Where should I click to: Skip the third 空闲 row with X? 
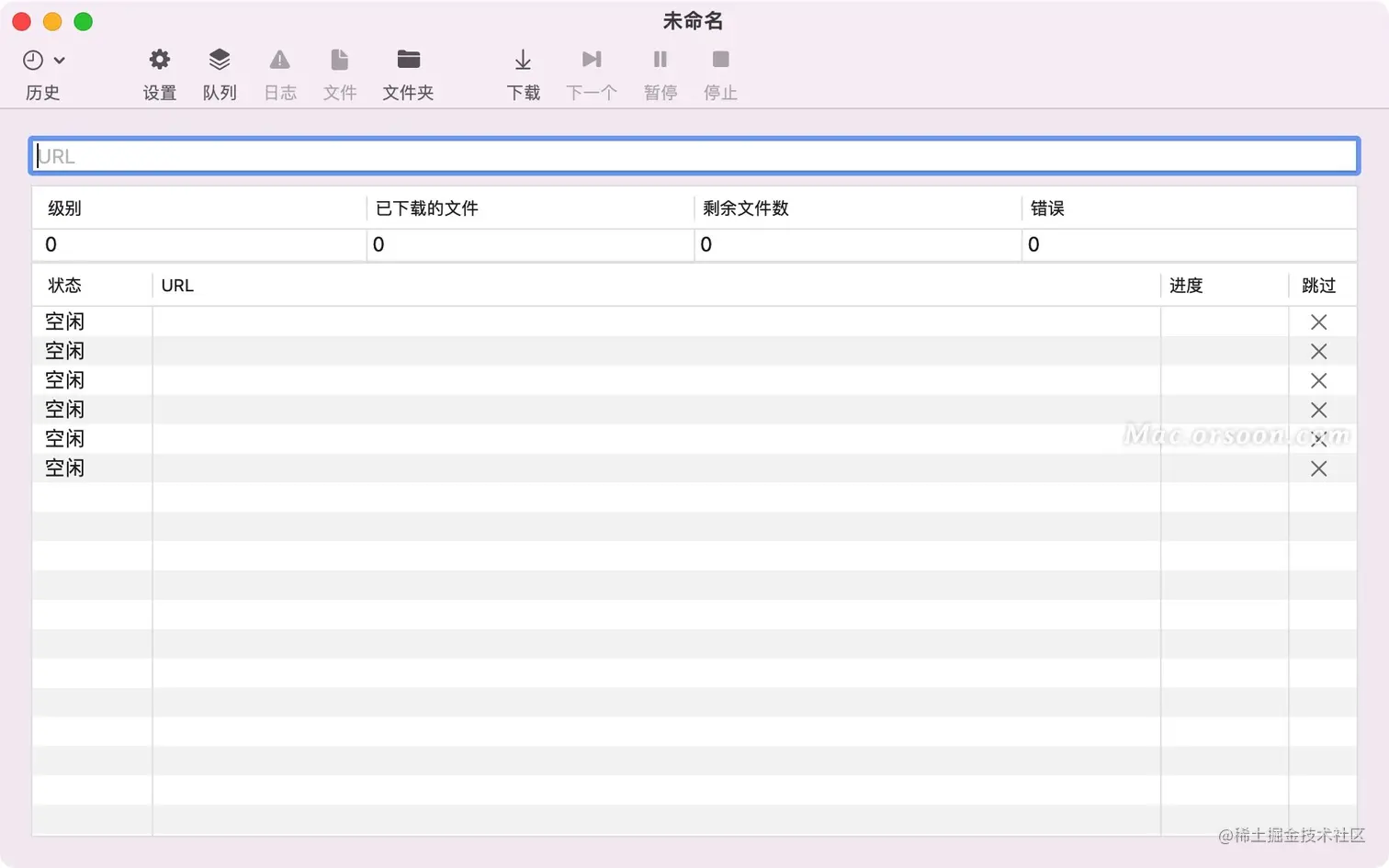(1319, 381)
